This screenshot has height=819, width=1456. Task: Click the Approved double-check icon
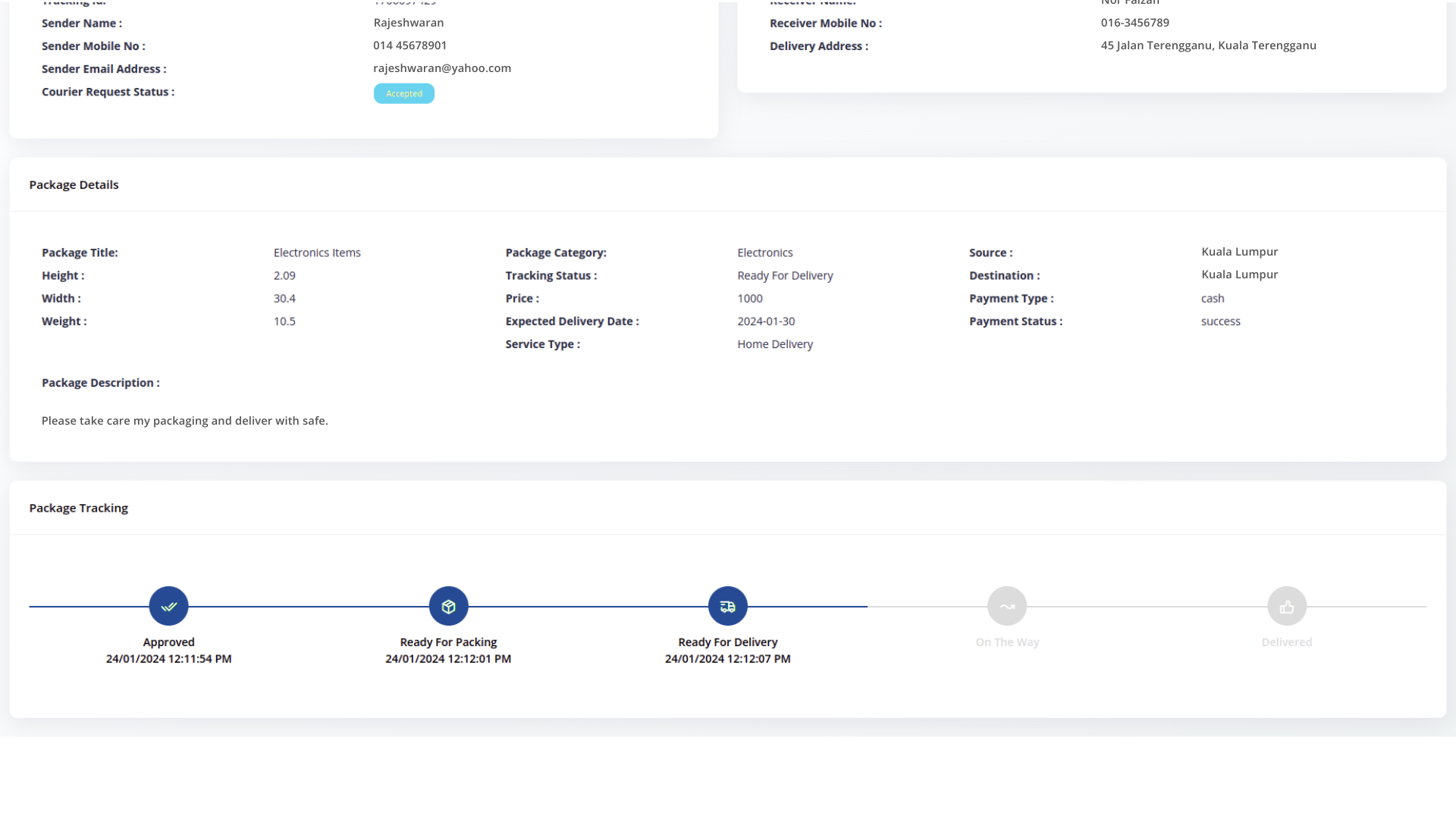(x=168, y=606)
